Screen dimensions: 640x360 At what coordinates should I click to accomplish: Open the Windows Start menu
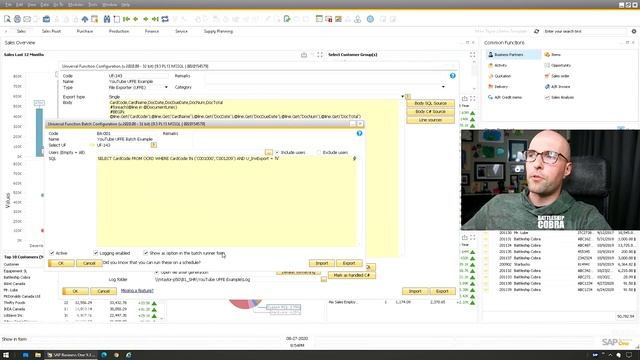(6, 355)
